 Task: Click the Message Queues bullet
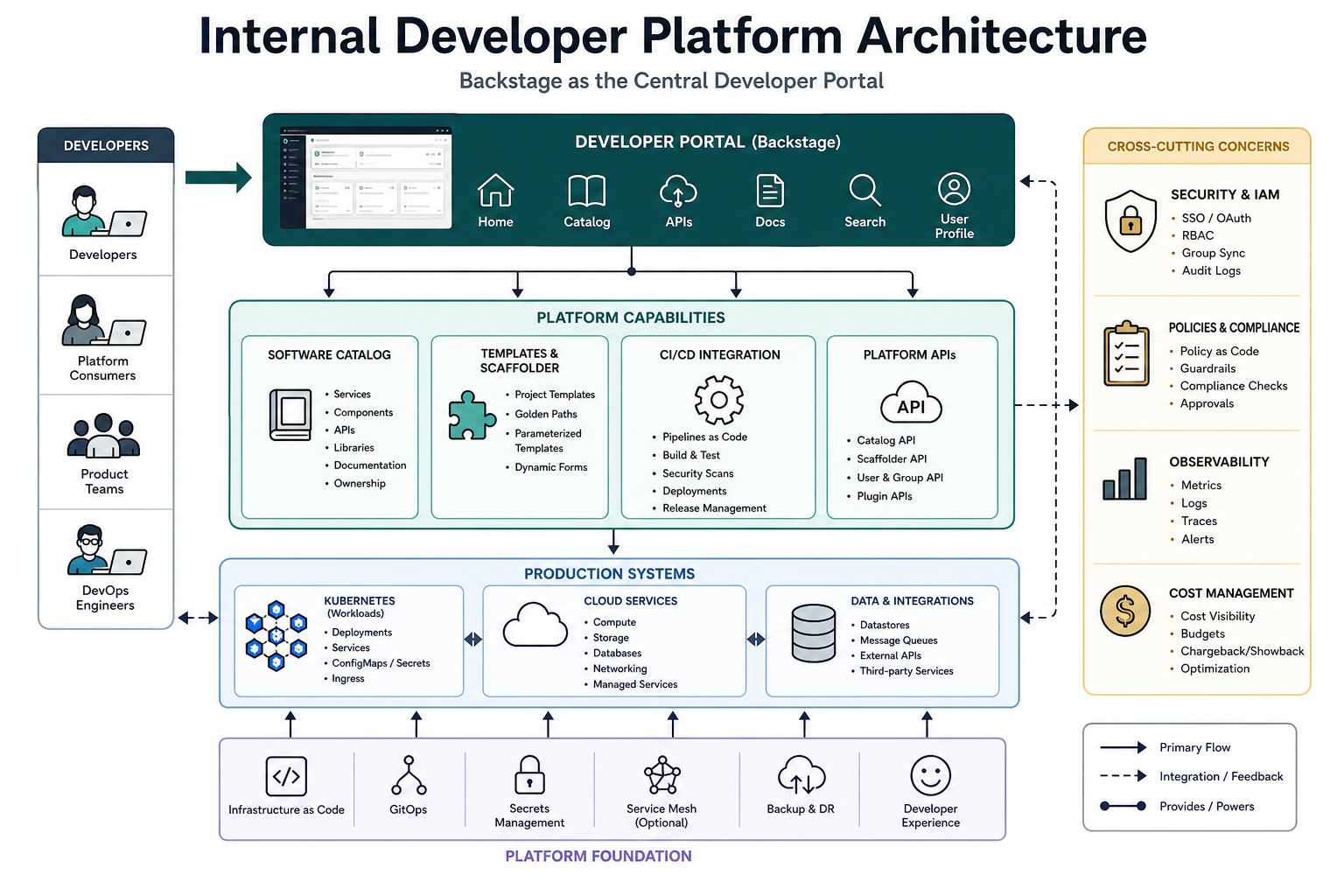[893, 640]
